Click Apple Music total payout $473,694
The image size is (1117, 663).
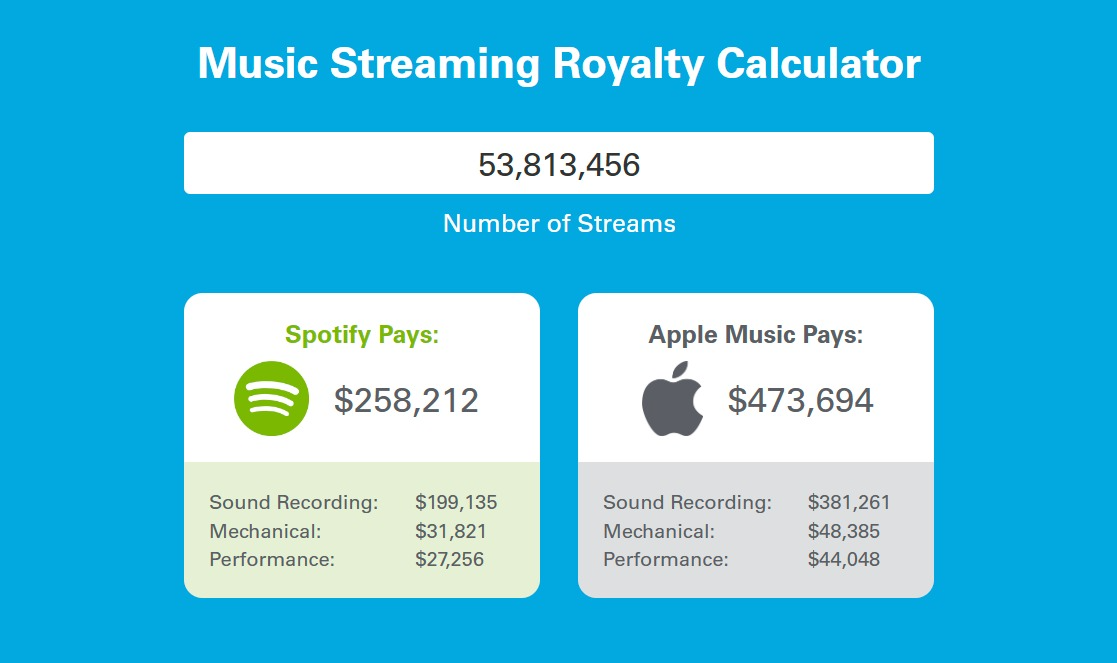click(800, 400)
